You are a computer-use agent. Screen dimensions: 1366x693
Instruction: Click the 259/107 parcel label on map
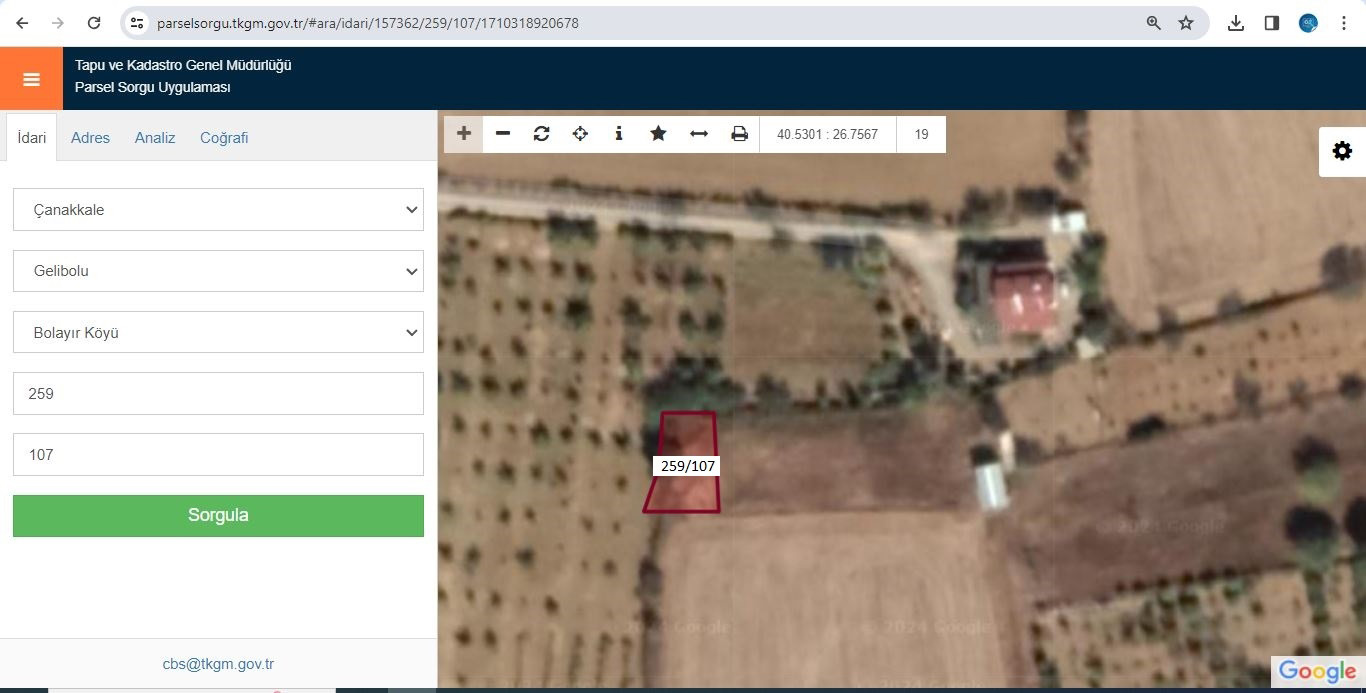coord(688,466)
